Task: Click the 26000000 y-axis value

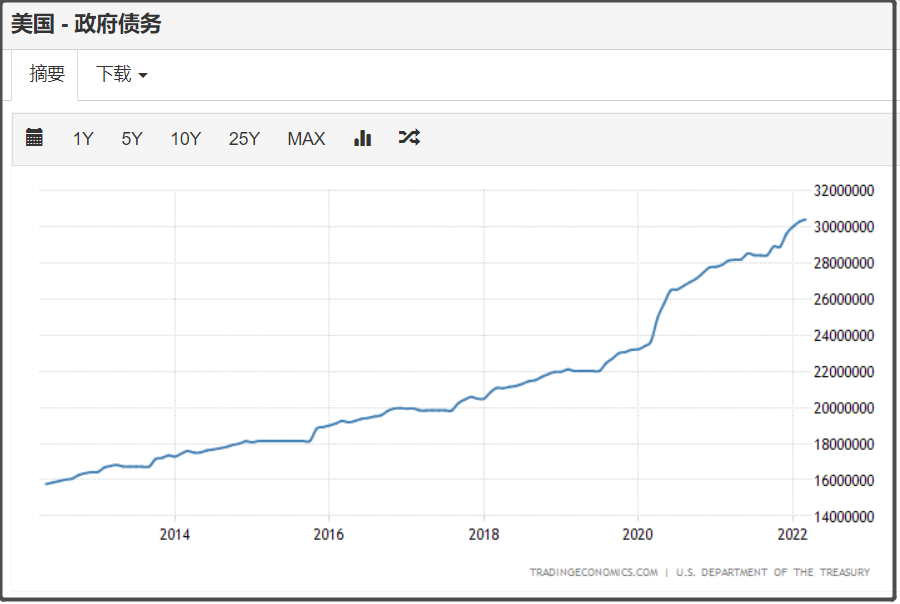Action: click(844, 299)
